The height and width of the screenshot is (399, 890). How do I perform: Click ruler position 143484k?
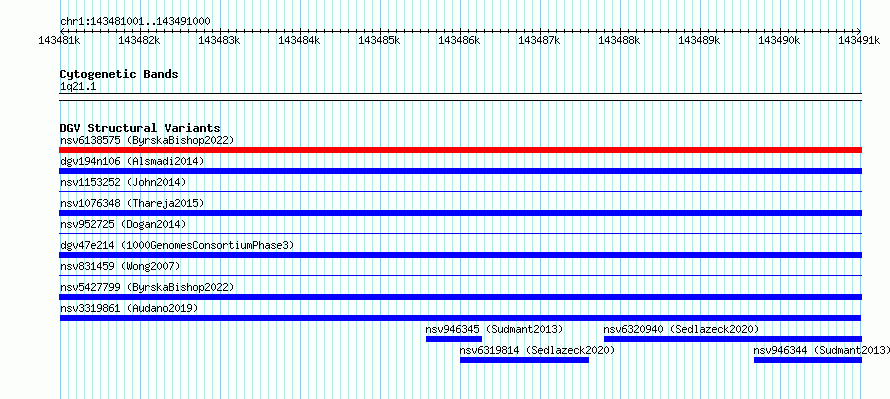pyautogui.click(x=299, y=41)
